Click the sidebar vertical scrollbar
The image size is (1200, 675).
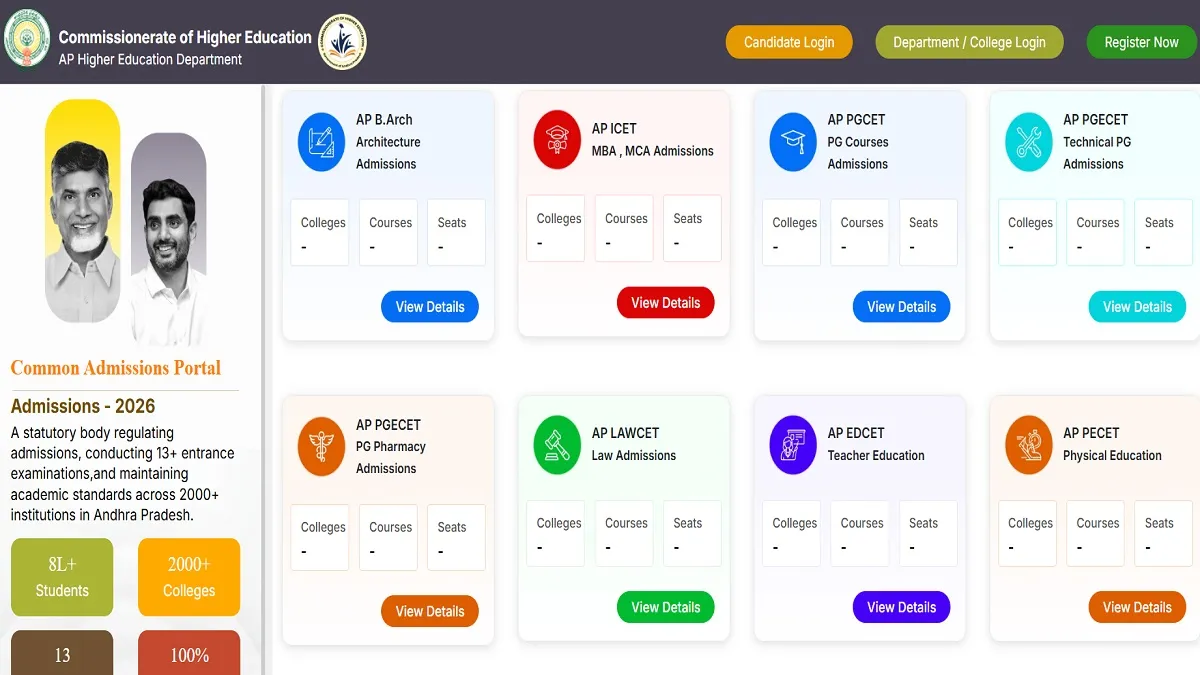[x=265, y=380]
